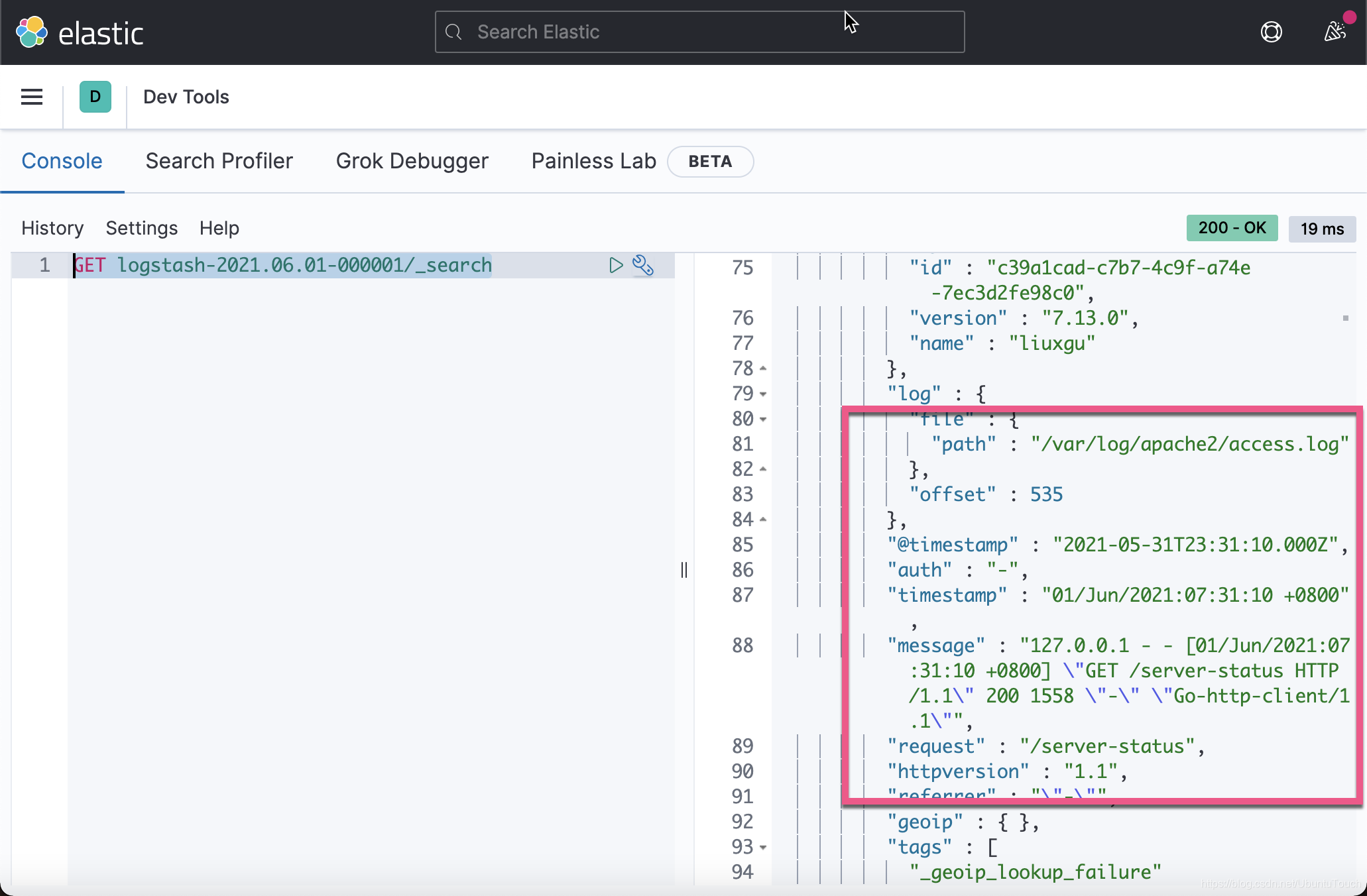The width and height of the screenshot is (1367, 896).
Task: Open the Help panel
Action: click(219, 228)
